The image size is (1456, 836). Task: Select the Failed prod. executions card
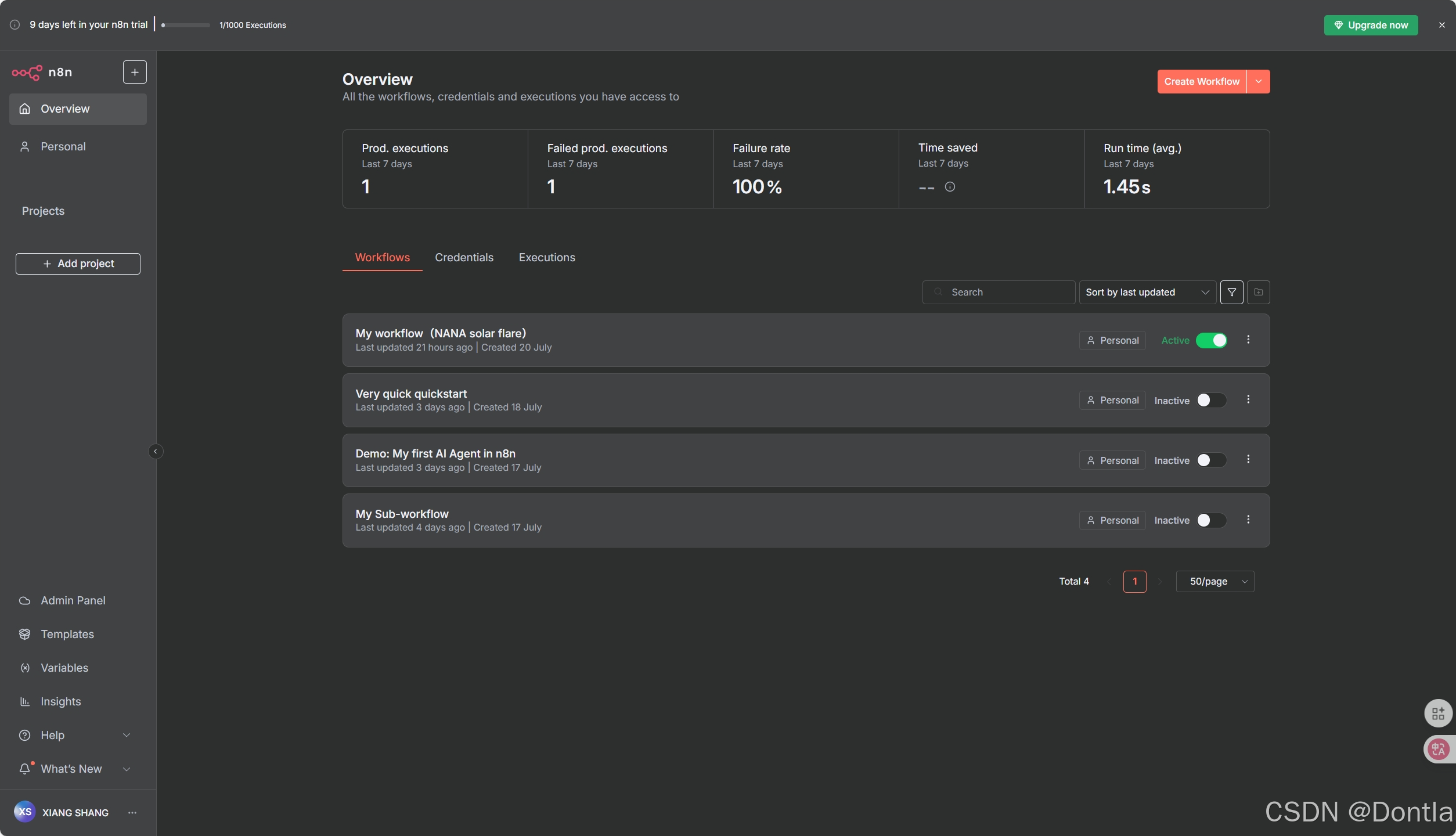[x=621, y=169]
